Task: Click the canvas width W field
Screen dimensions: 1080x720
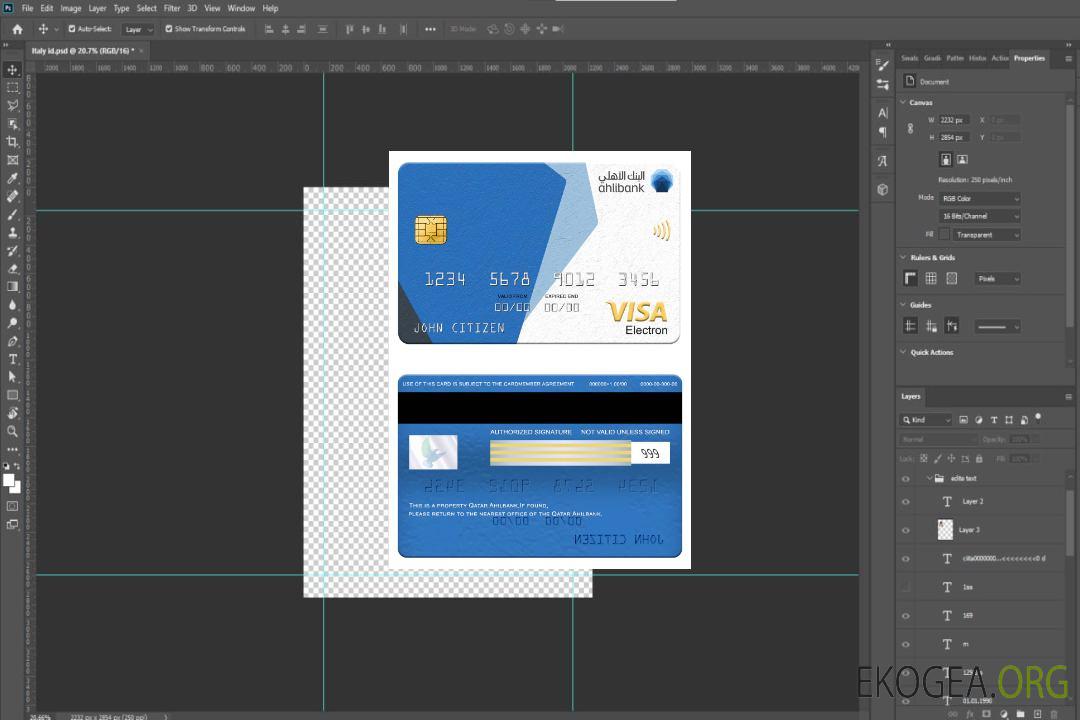Action: click(x=954, y=120)
